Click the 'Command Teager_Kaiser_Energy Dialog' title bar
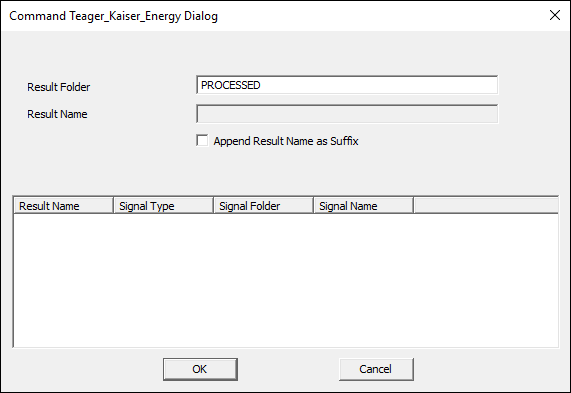 click(x=113, y=16)
